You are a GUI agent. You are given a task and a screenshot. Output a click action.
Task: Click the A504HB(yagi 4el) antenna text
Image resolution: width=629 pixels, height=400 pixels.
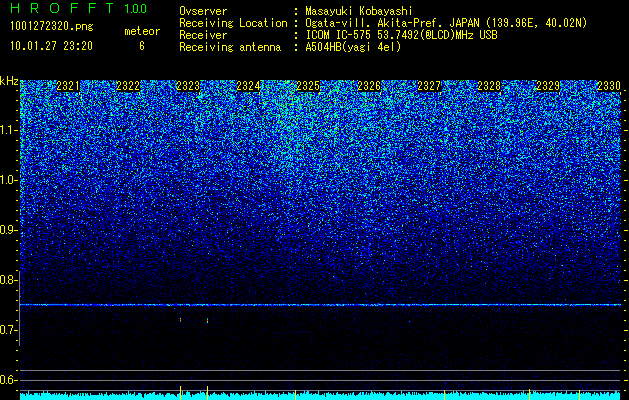tap(353, 47)
